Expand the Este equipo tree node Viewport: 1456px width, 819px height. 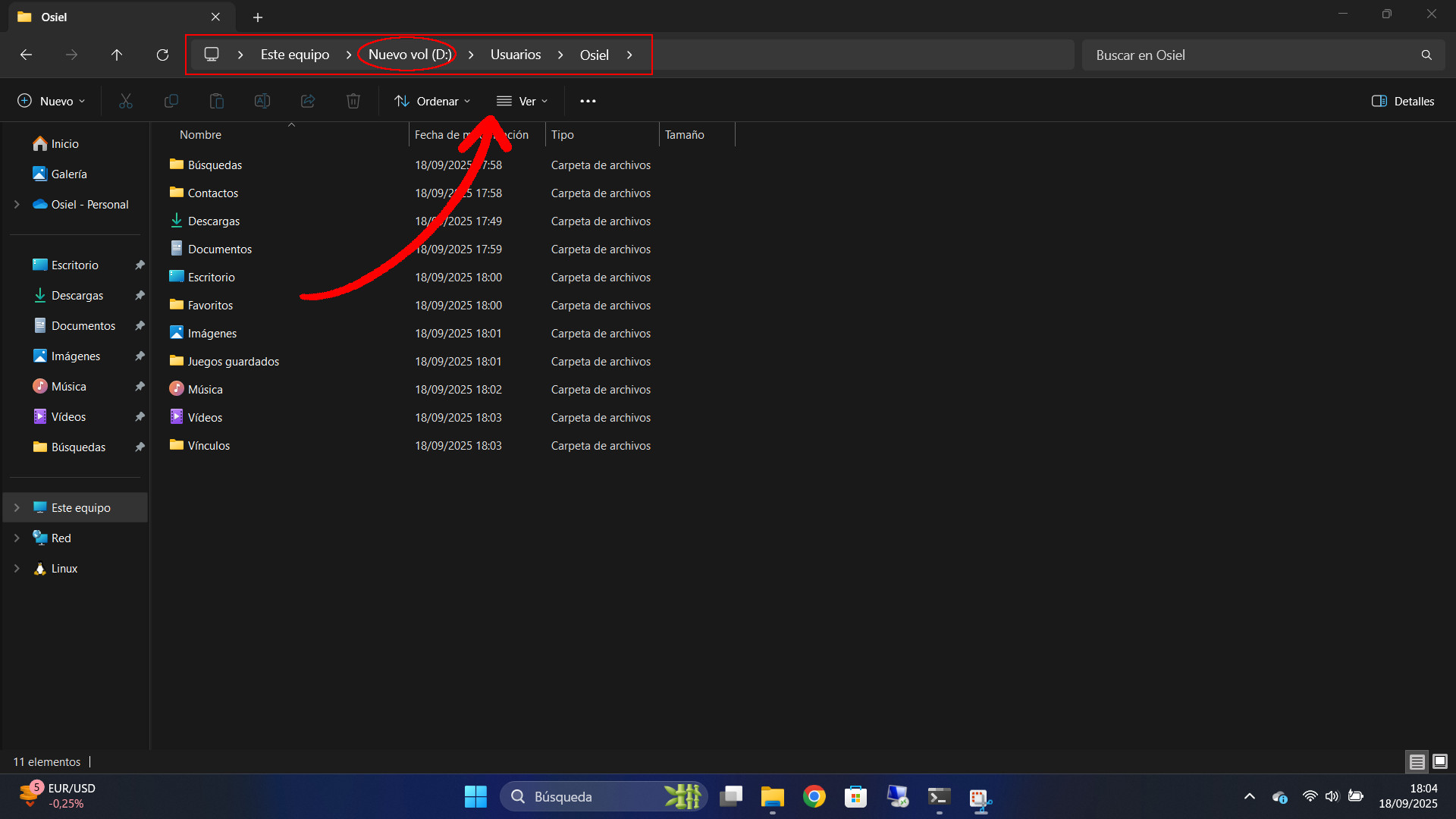[x=17, y=507]
